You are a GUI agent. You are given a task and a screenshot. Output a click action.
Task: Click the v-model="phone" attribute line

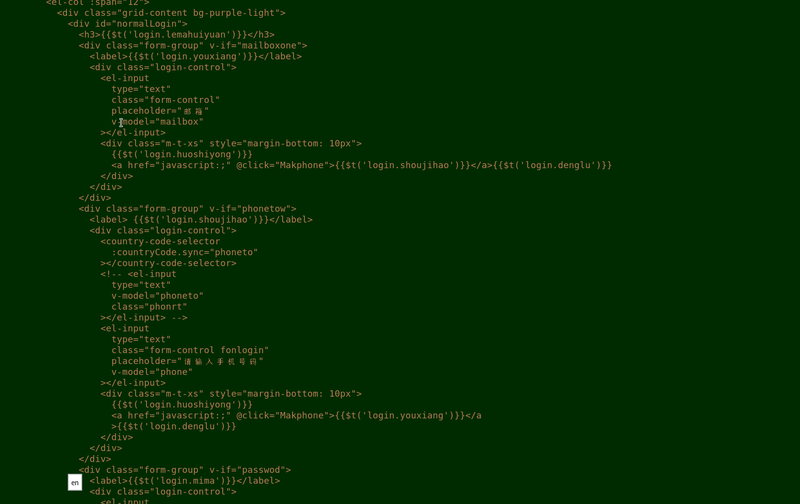152,372
